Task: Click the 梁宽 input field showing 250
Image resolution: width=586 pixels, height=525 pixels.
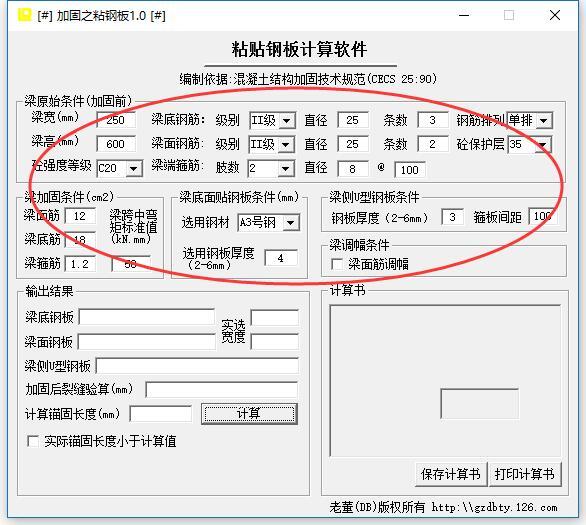Action: pyautogui.click(x=116, y=120)
